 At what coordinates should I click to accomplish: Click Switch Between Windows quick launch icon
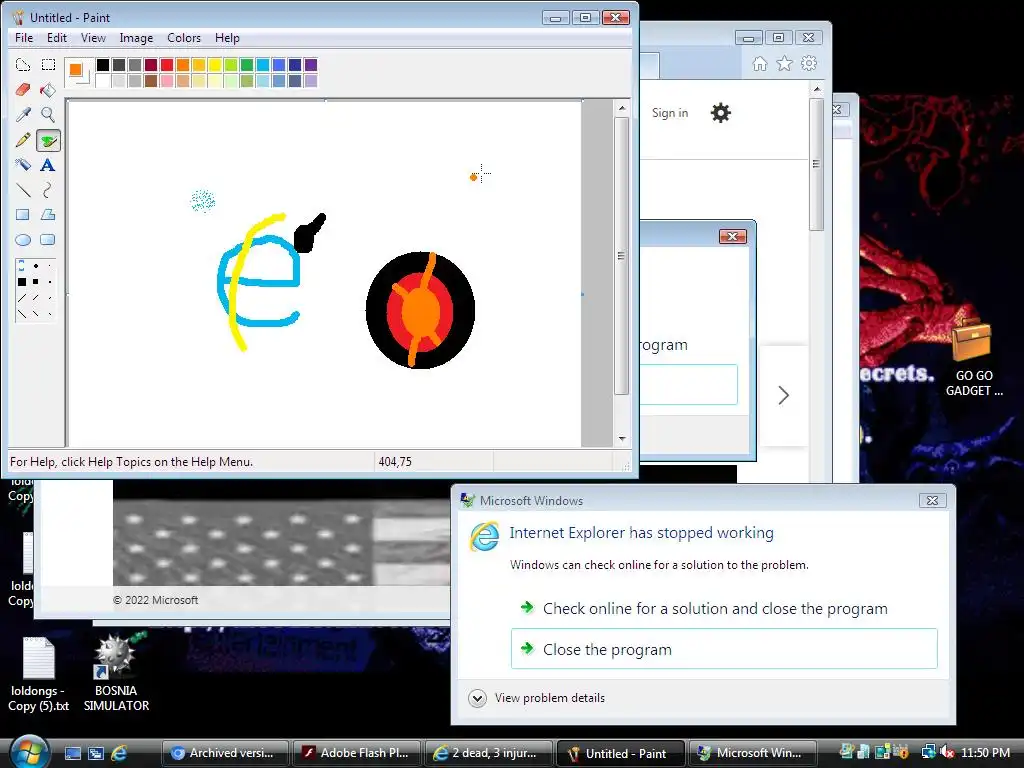[96, 753]
